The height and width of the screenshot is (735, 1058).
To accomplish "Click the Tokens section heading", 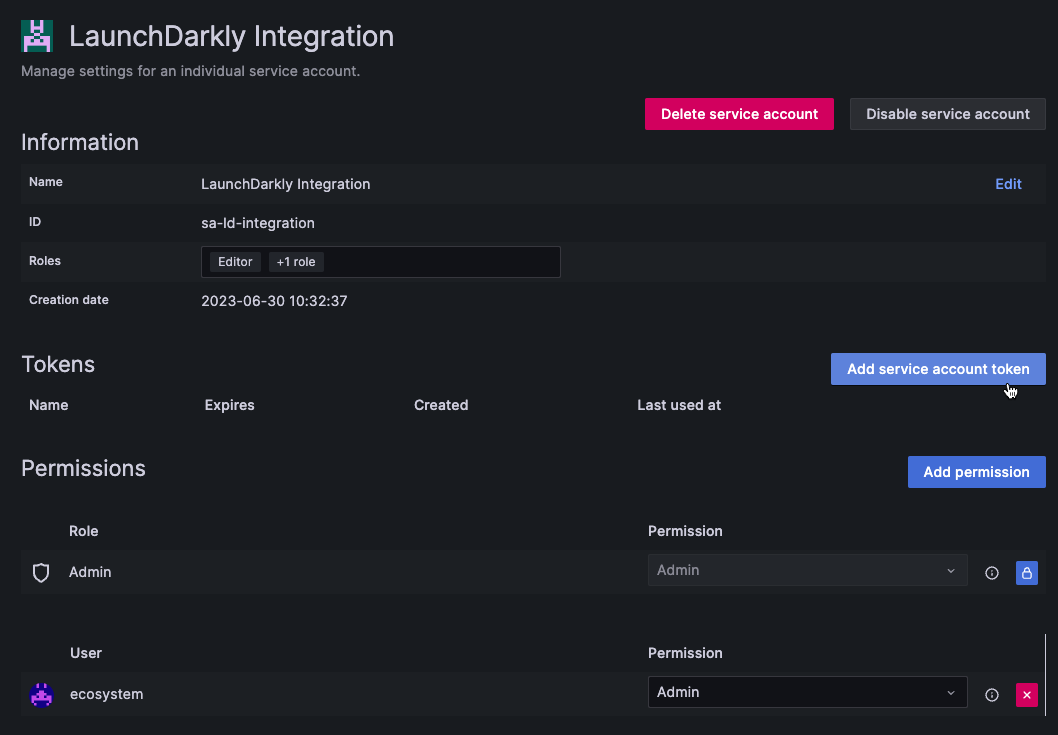I will click(58, 364).
